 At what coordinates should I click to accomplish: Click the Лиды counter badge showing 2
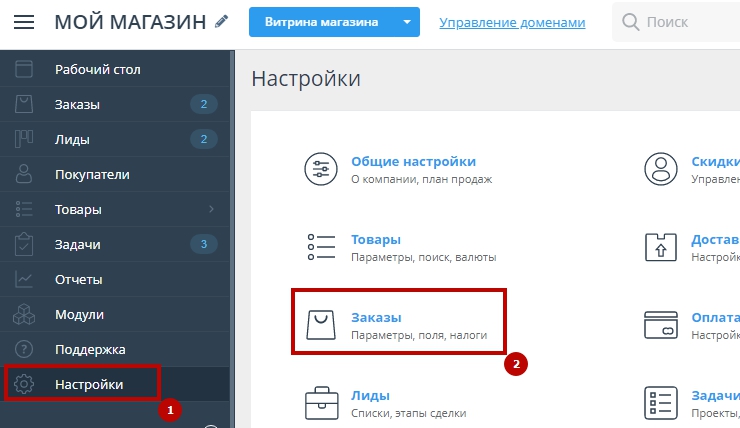[x=203, y=139]
